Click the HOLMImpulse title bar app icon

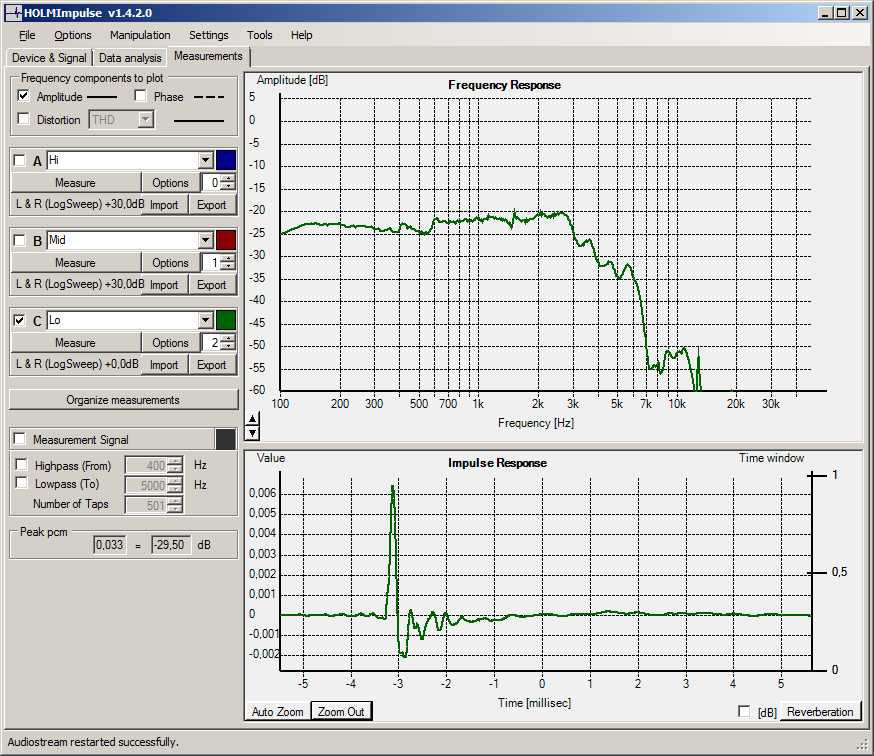(13, 13)
